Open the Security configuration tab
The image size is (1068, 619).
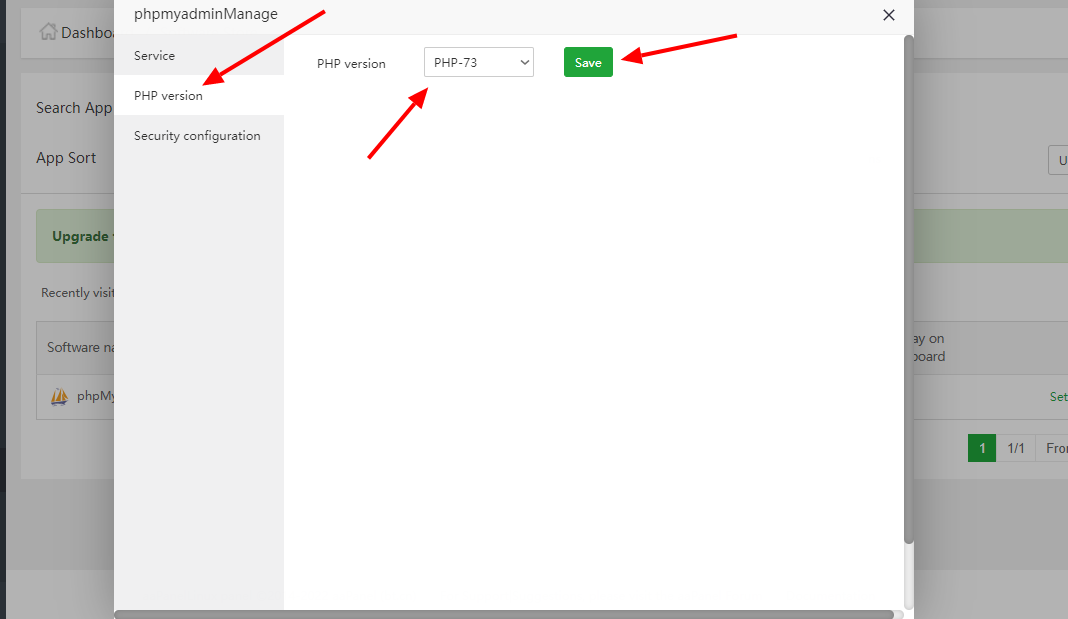coord(198,136)
